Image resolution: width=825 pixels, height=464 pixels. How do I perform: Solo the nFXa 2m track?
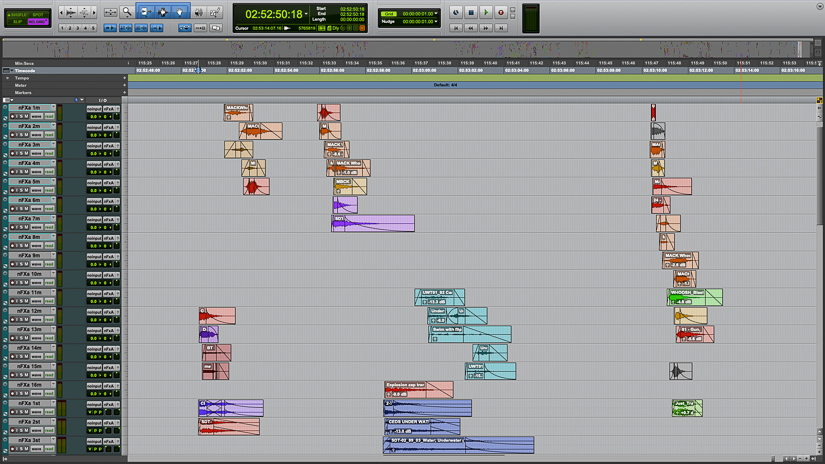[x=22, y=135]
